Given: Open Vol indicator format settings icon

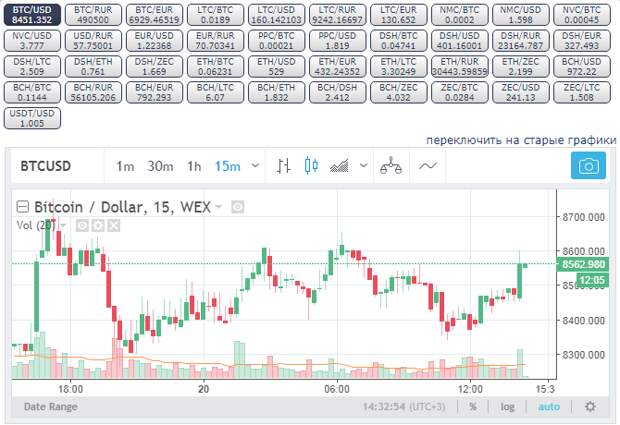Looking at the screenshot, I should coord(98,226).
